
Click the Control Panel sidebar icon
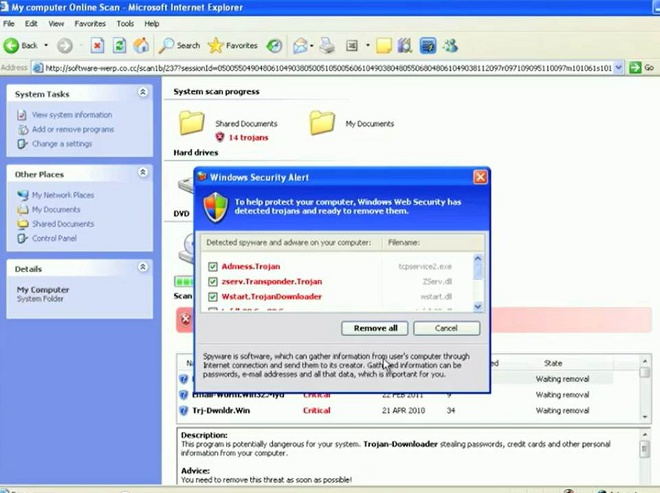(22, 238)
